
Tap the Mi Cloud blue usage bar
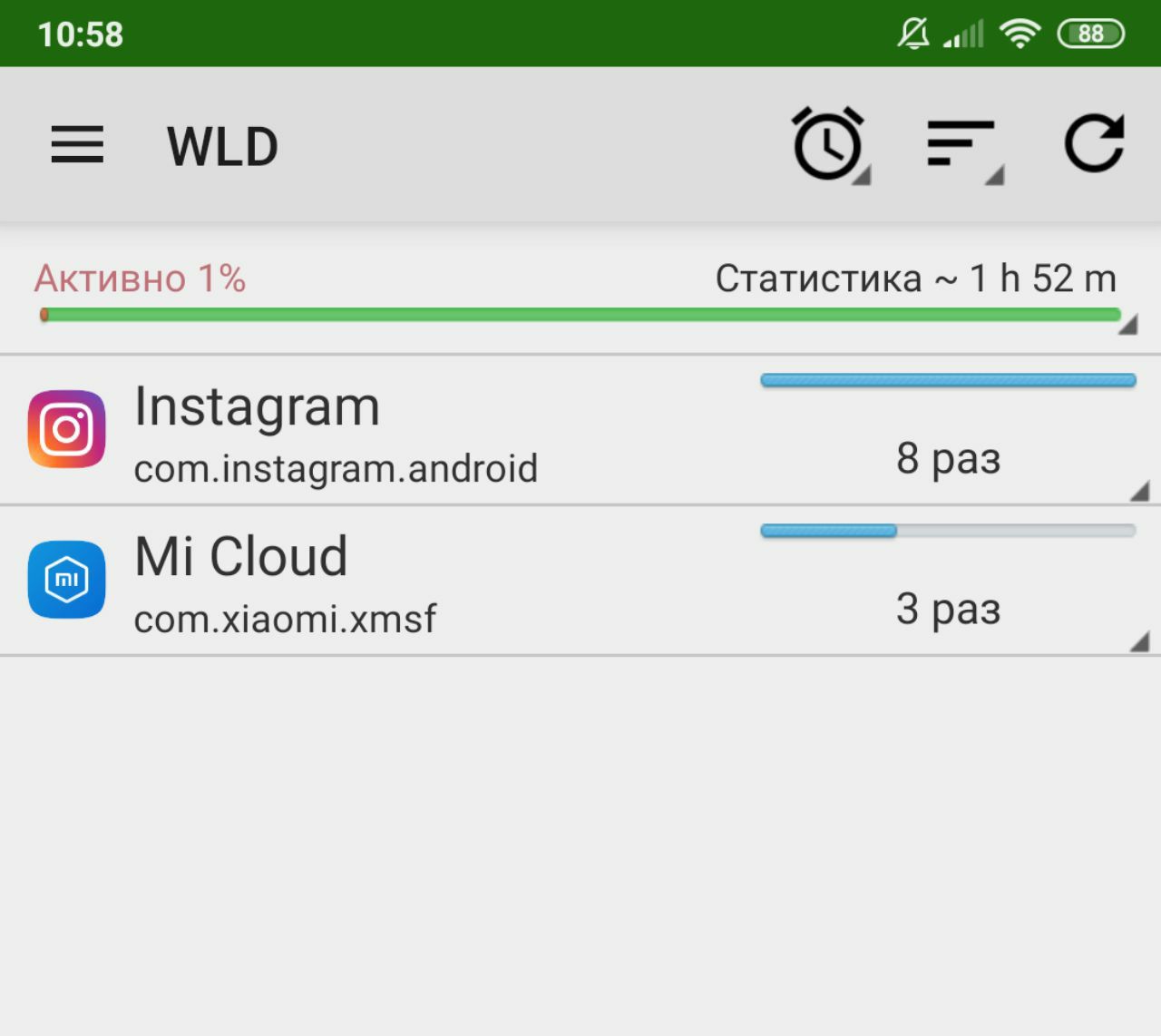[x=948, y=531]
